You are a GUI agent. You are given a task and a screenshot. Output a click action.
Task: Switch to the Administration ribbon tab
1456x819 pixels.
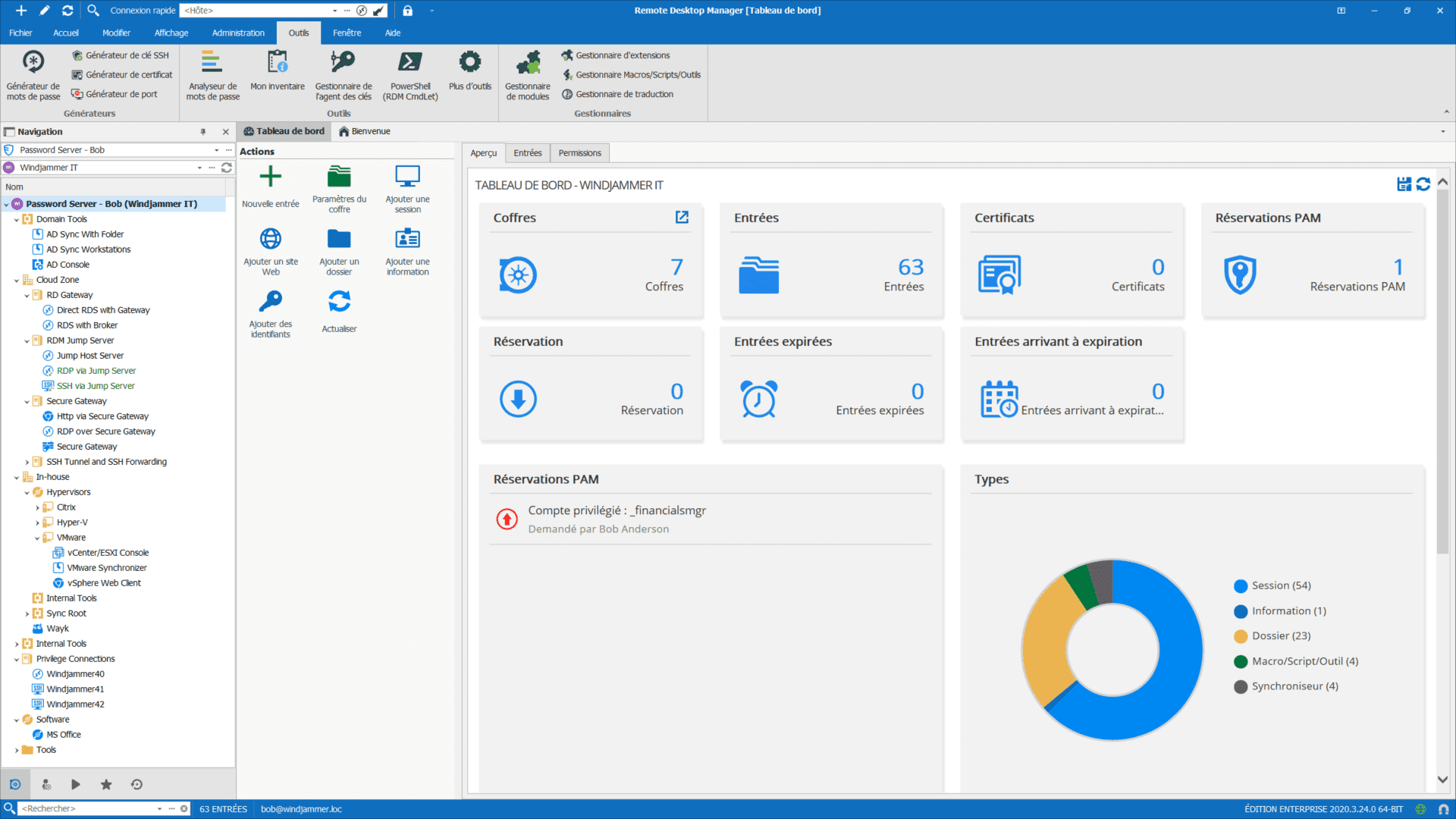(x=238, y=33)
